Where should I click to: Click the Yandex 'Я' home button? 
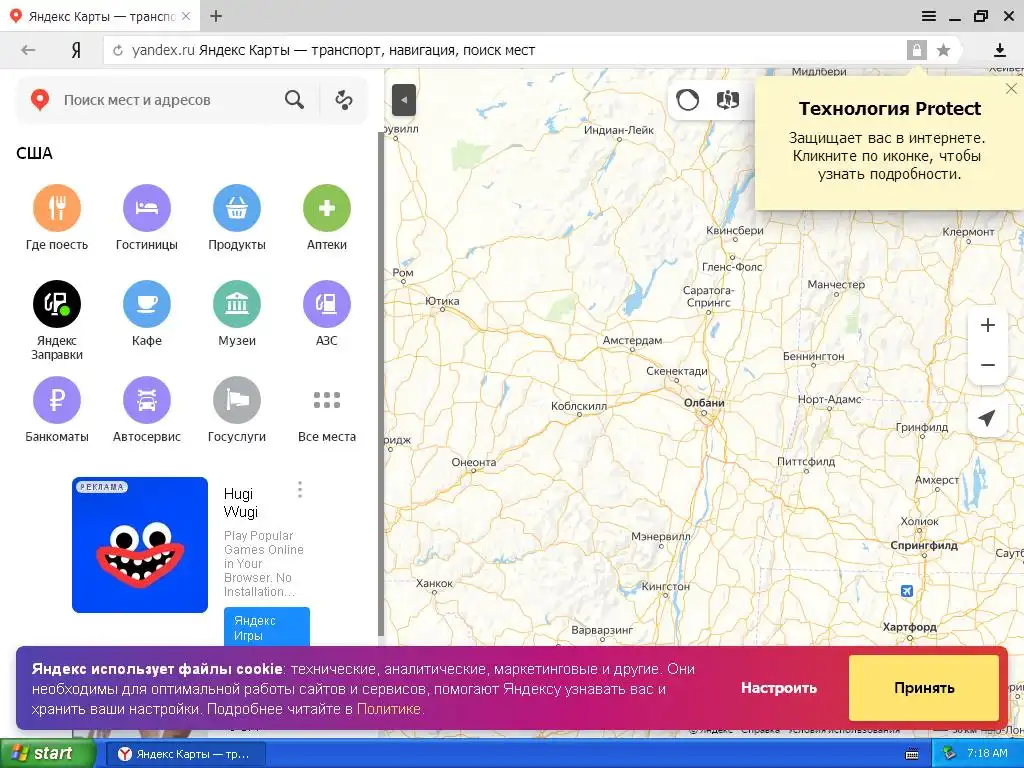[76, 50]
